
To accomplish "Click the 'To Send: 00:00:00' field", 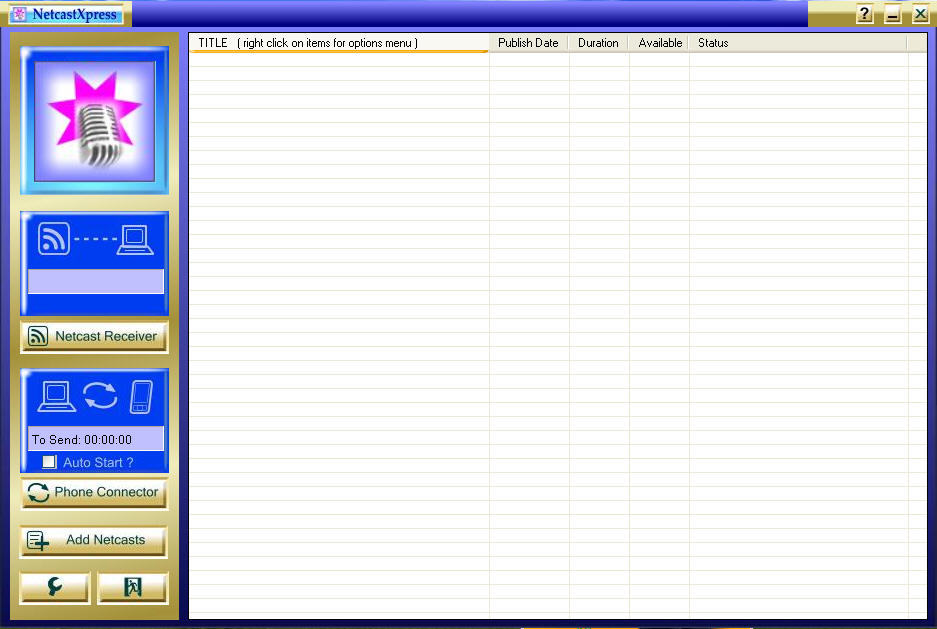I will coord(96,439).
